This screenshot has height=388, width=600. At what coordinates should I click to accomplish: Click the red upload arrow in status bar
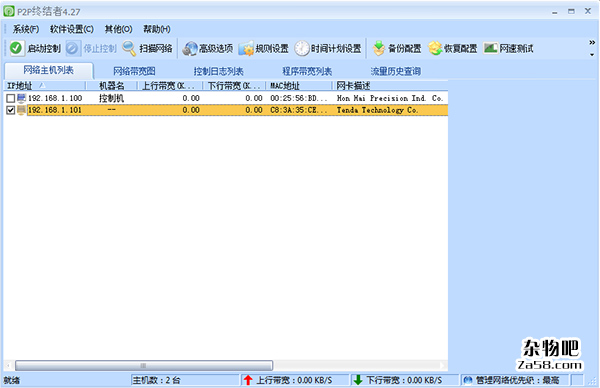tap(248, 380)
